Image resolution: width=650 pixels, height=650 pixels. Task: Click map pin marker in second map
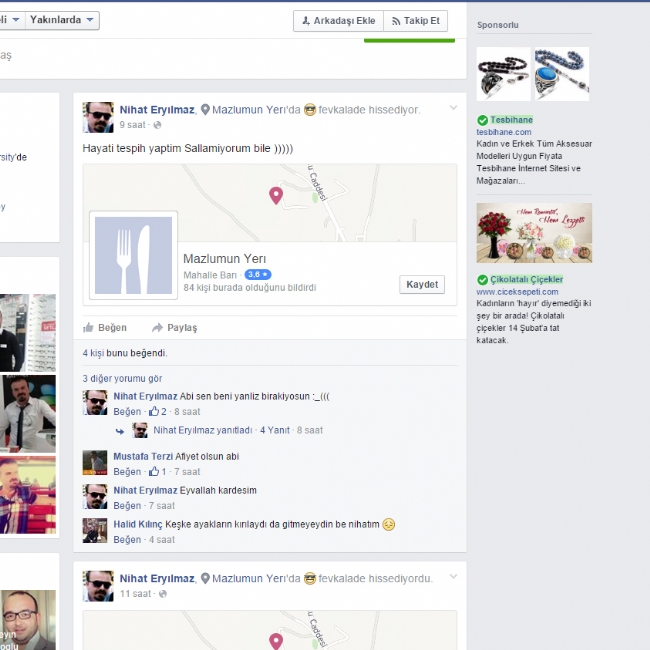pos(276,641)
